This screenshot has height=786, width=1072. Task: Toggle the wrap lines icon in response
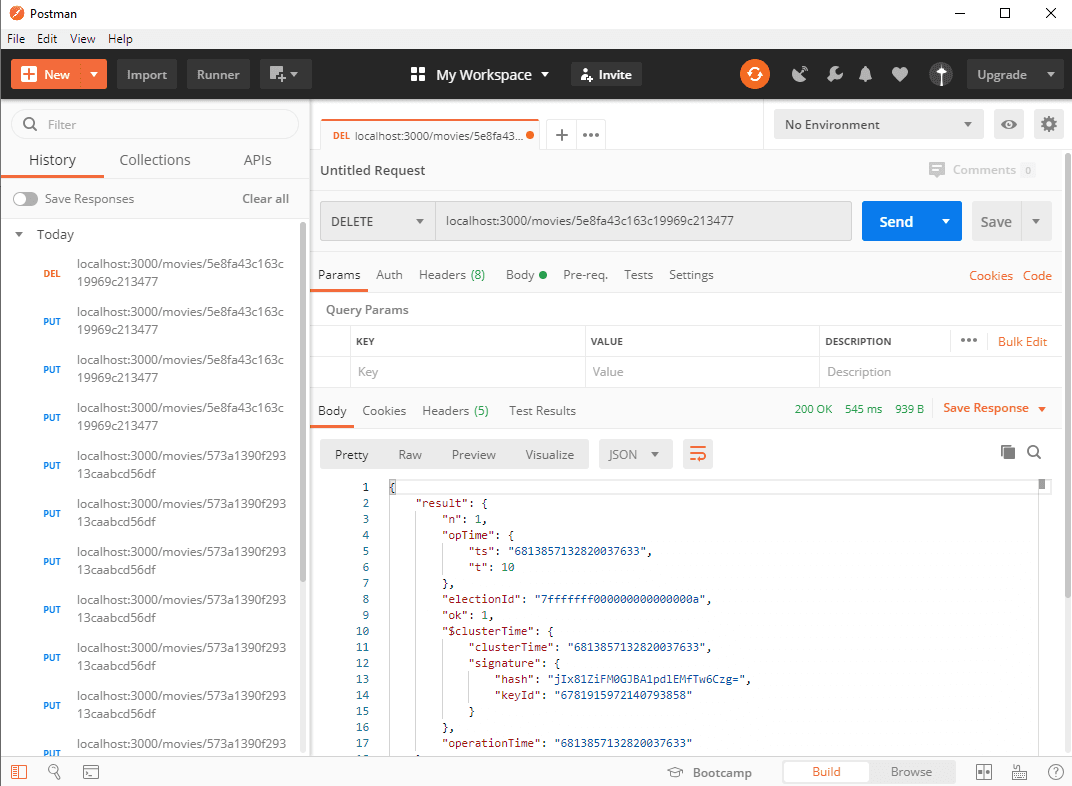697,454
